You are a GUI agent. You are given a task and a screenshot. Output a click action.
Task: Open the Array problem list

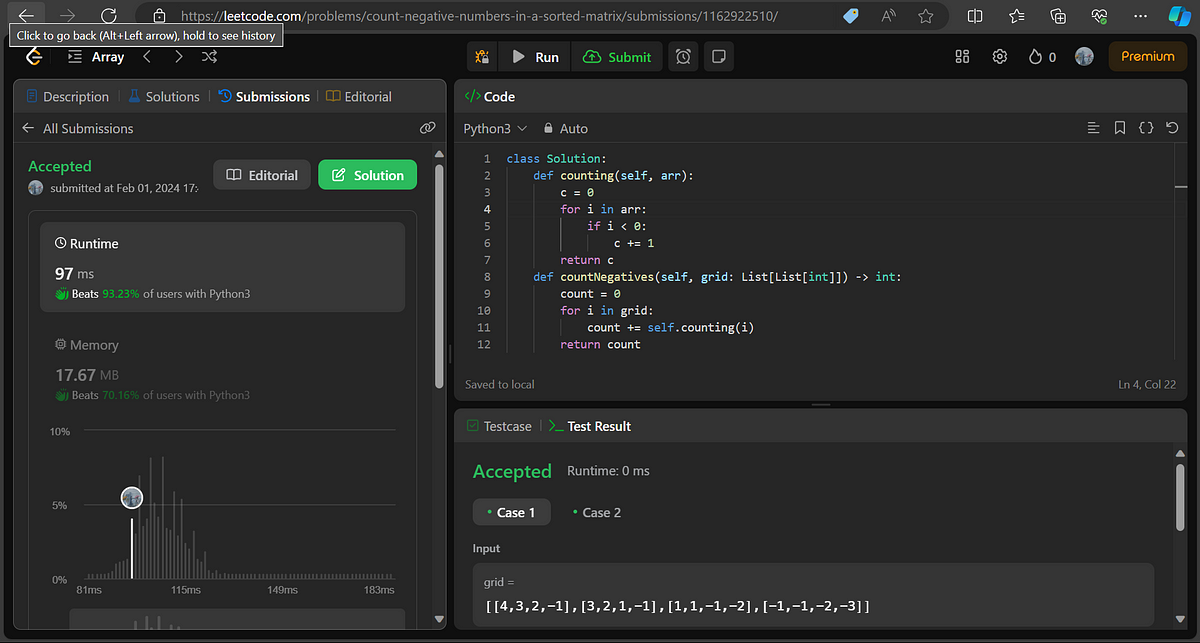[x=96, y=57]
